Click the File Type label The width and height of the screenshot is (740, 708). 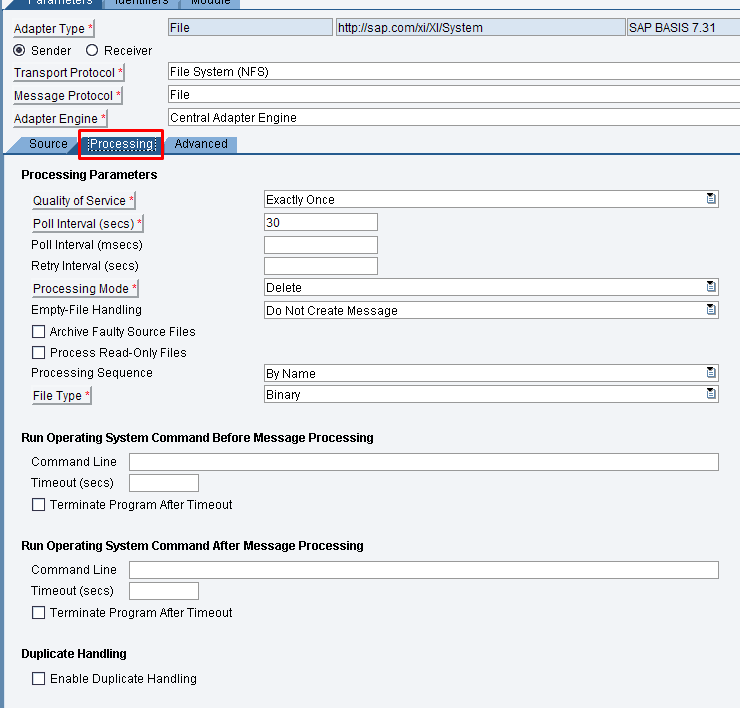pyautogui.click(x=61, y=396)
